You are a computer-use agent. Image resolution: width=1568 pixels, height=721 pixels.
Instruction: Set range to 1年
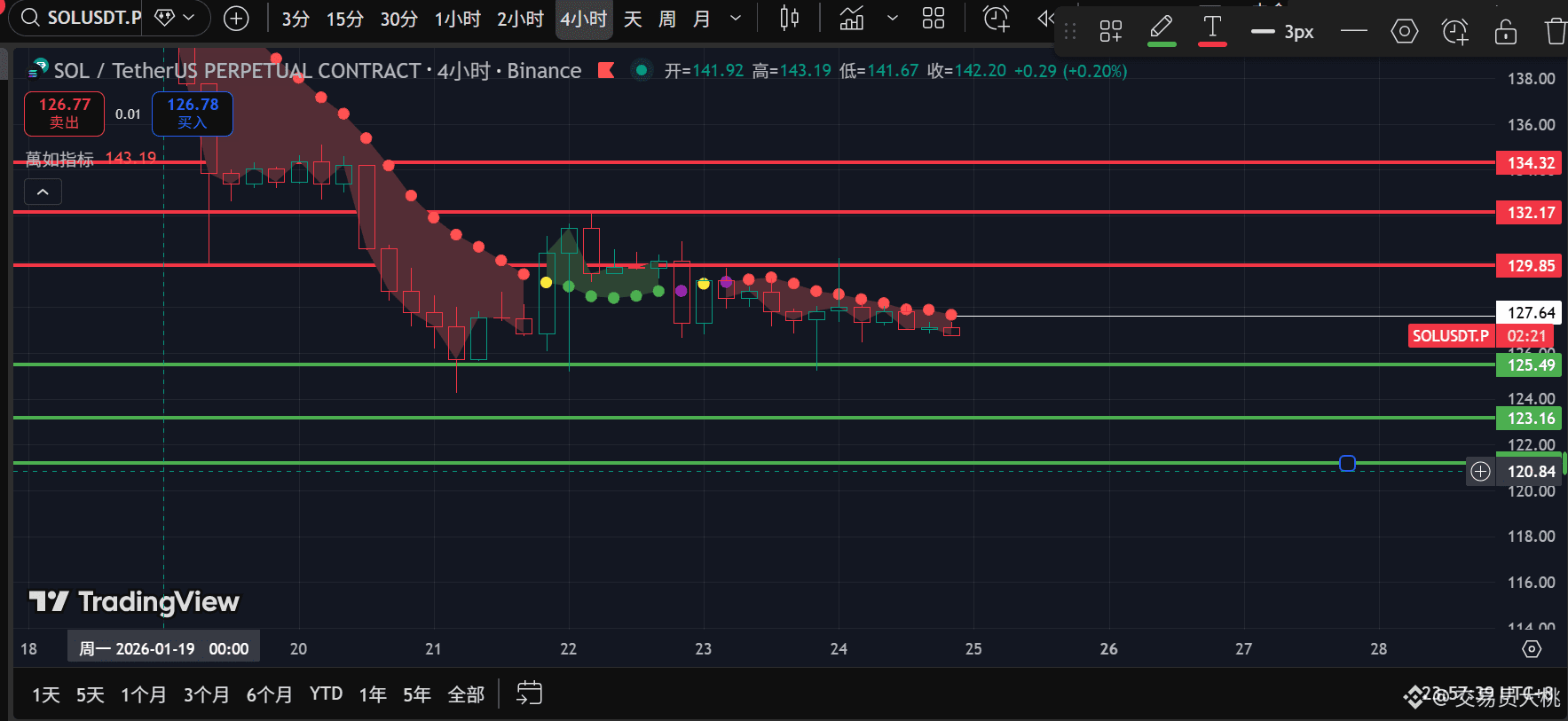373,694
